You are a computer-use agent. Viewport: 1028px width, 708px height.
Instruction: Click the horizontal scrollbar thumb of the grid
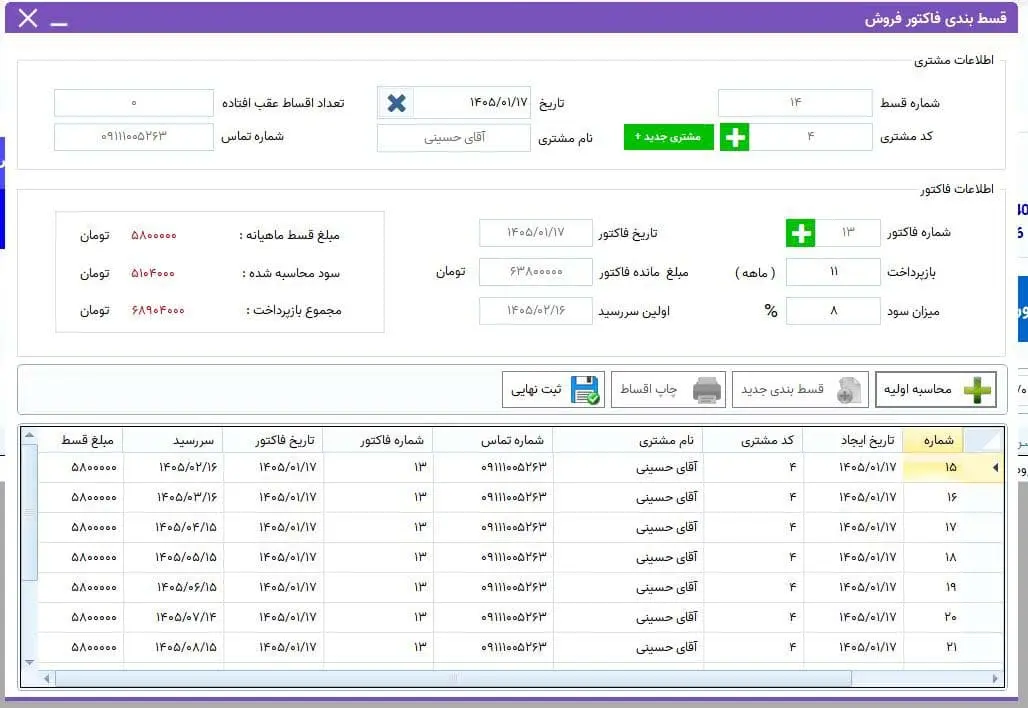point(453,678)
